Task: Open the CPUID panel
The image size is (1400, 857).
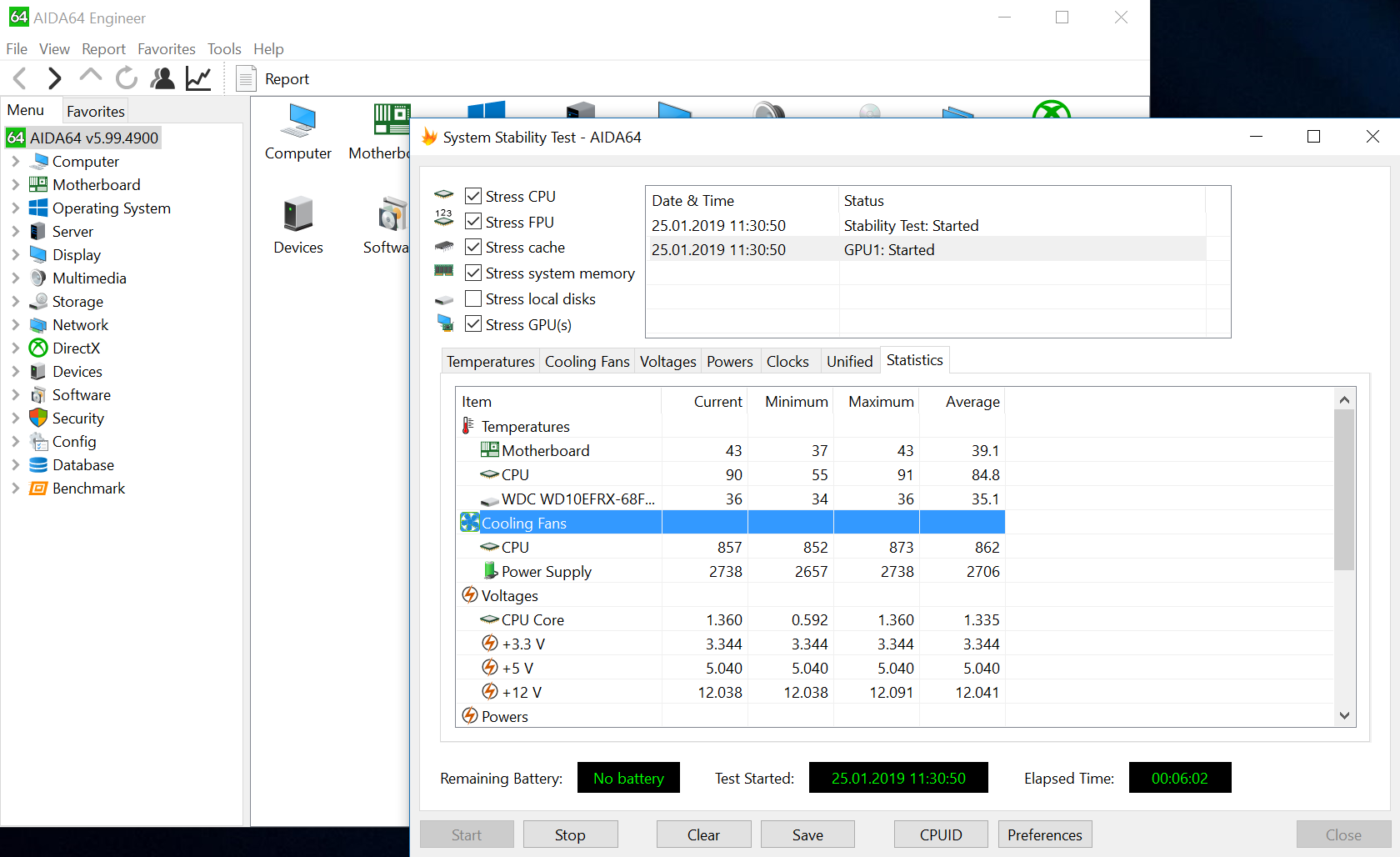Action: [x=941, y=834]
